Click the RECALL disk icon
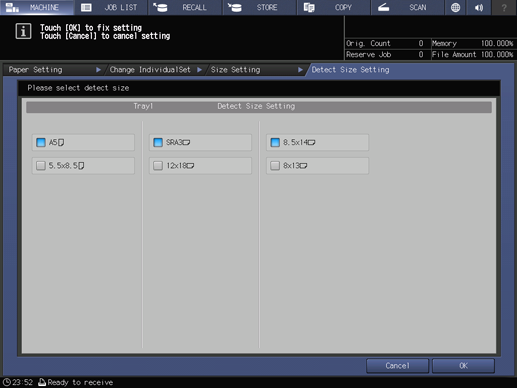The width and height of the screenshot is (517, 388). (x=160, y=7)
